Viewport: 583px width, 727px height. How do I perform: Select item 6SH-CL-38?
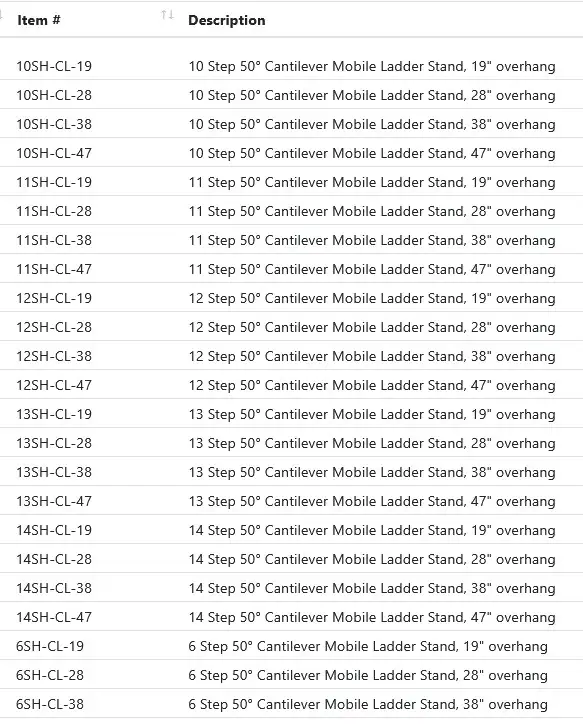pyautogui.click(x=50, y=704)
